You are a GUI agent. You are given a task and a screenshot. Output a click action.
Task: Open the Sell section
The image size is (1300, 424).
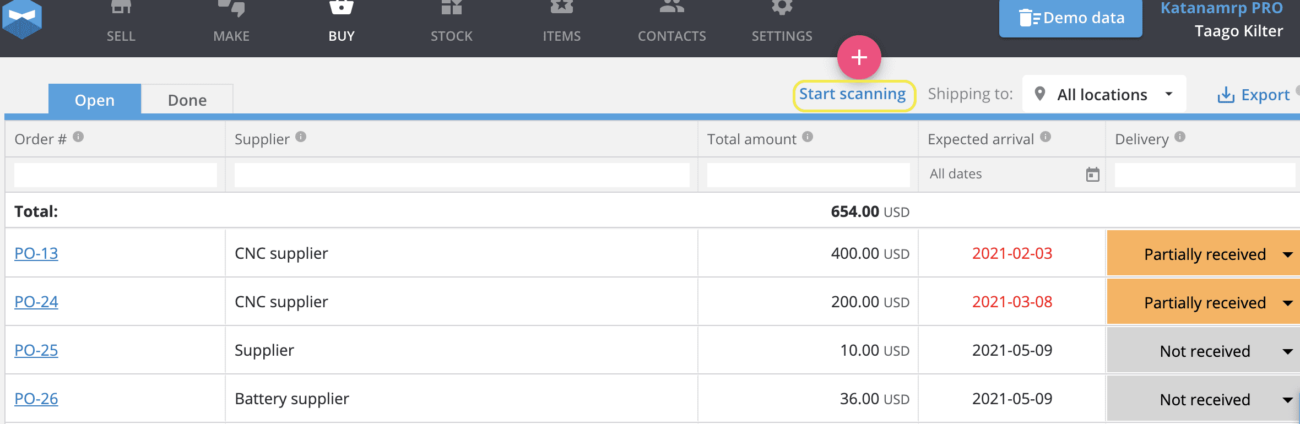pos(121,24)
